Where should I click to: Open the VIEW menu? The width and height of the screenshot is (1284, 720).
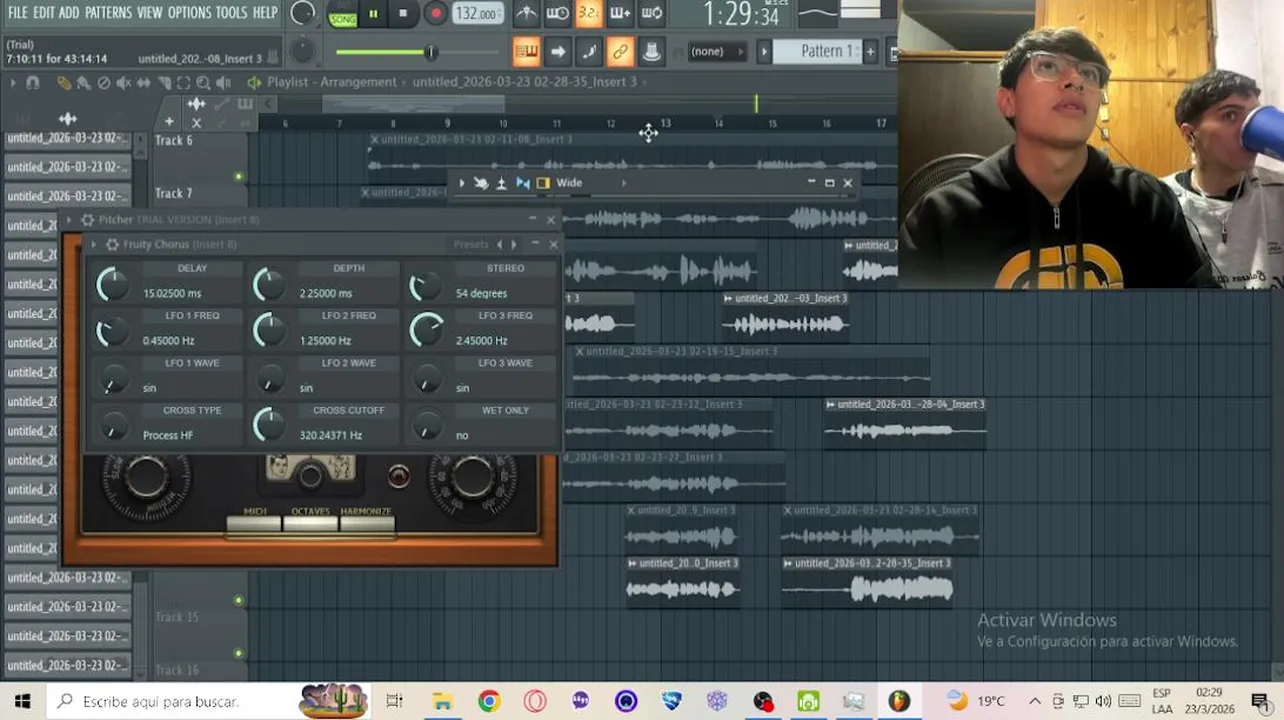click(149, 13)
